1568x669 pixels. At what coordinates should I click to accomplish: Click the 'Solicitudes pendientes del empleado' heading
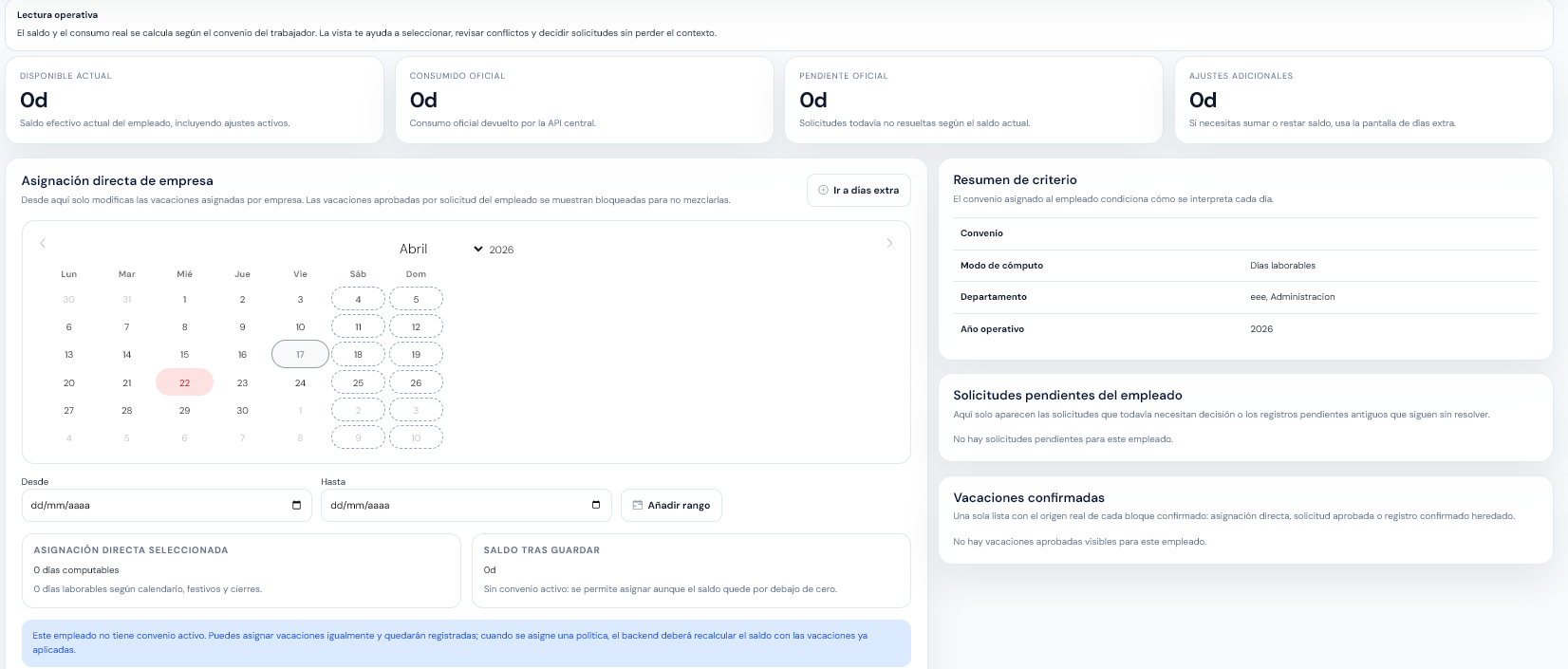(1068, 396)
